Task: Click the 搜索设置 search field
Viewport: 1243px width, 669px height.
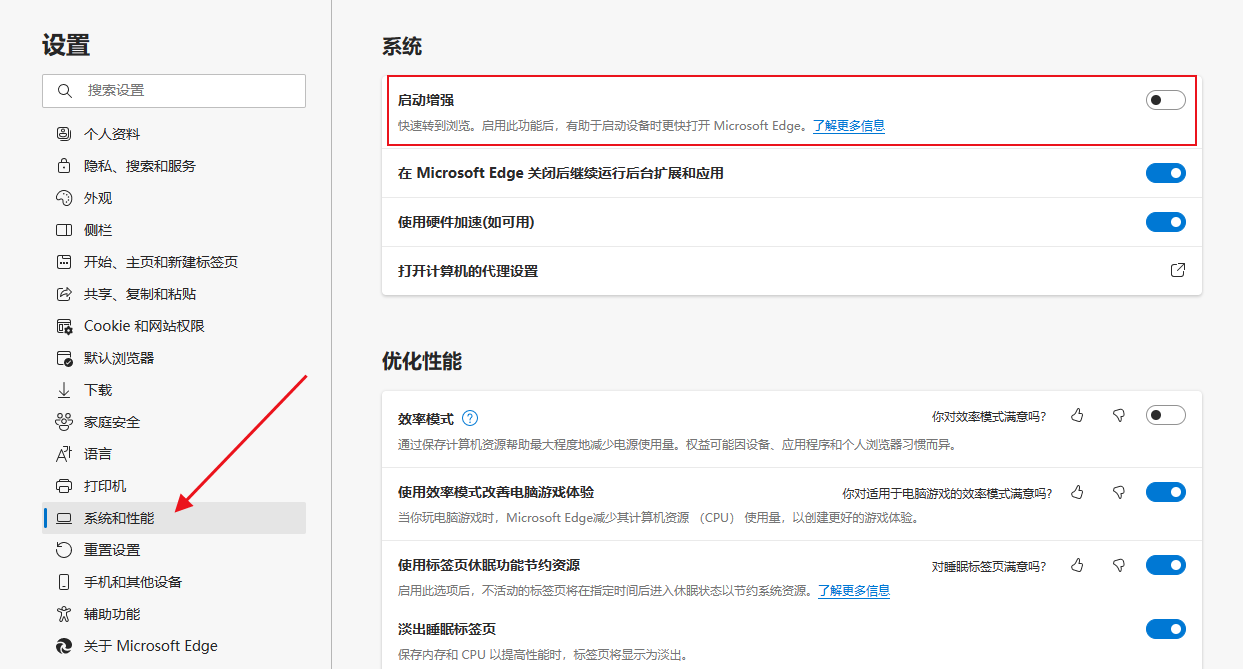Action: coord(174,90)
